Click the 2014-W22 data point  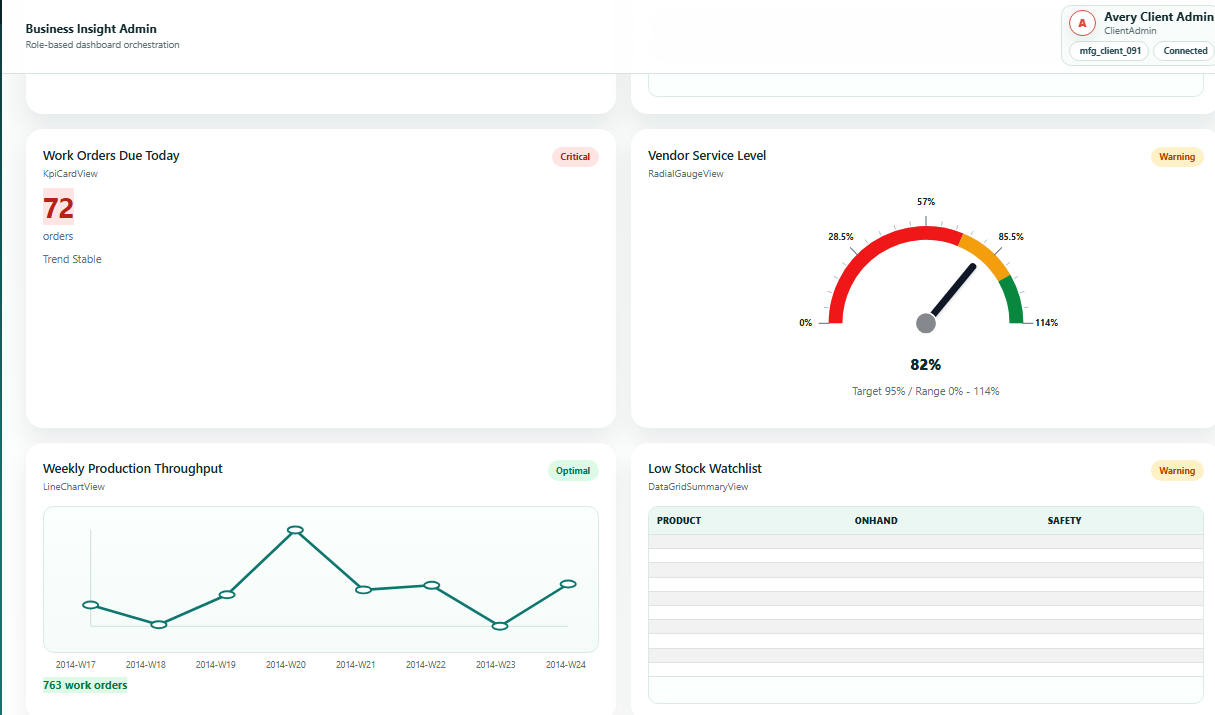(x=432, y=585)
